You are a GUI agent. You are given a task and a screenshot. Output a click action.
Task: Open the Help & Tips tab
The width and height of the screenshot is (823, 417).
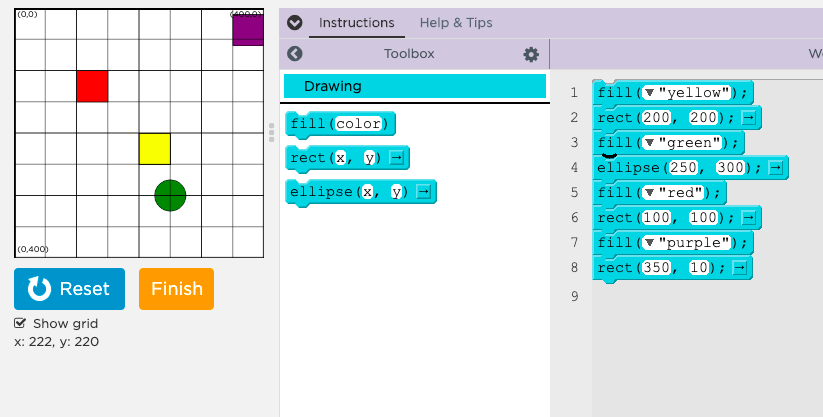coord(456,23)
